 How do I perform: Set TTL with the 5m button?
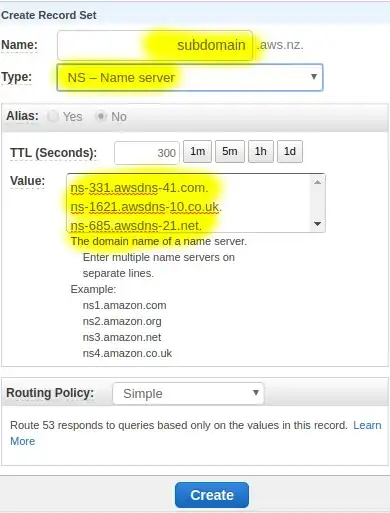tap(230, 151)
